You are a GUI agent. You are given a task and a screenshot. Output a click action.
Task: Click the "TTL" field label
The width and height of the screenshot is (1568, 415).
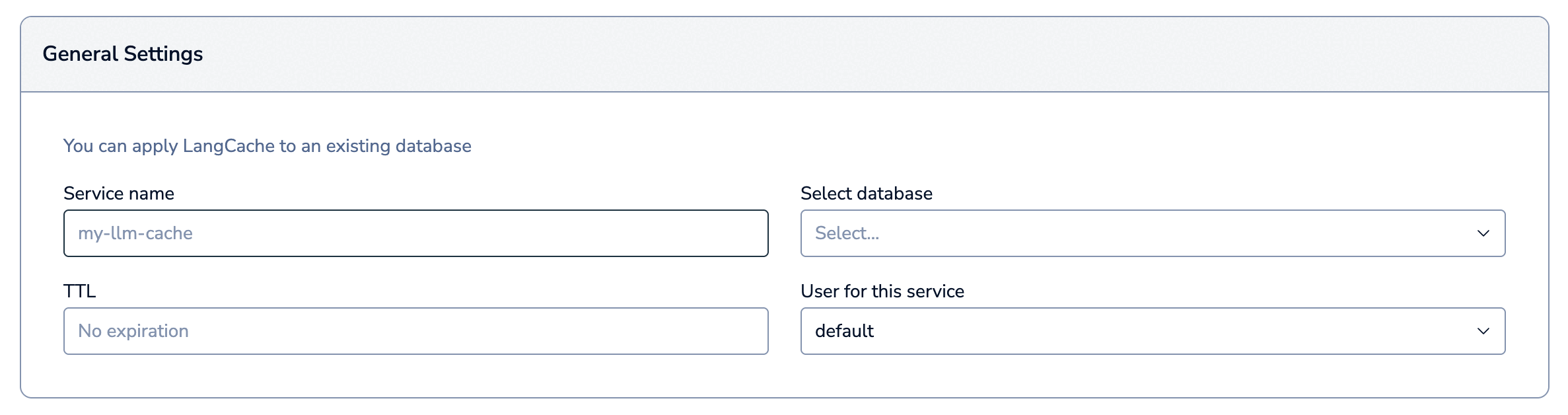80,291
